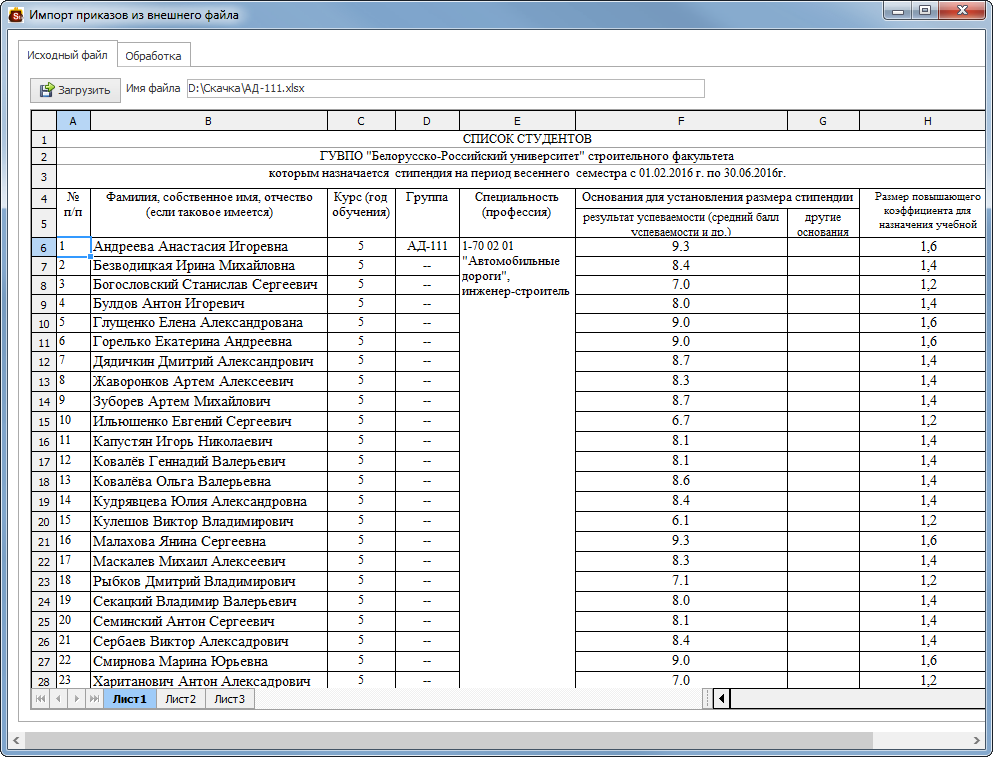This screenshot has height=757, width=993.
Task: Select row 1 header
Action: [x=44, y=139]
